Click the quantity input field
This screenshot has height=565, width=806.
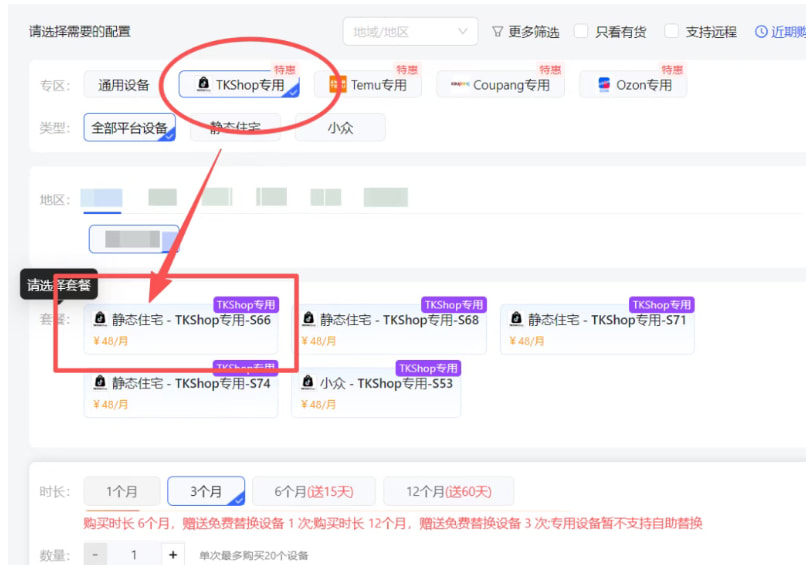tap(134, 555)
